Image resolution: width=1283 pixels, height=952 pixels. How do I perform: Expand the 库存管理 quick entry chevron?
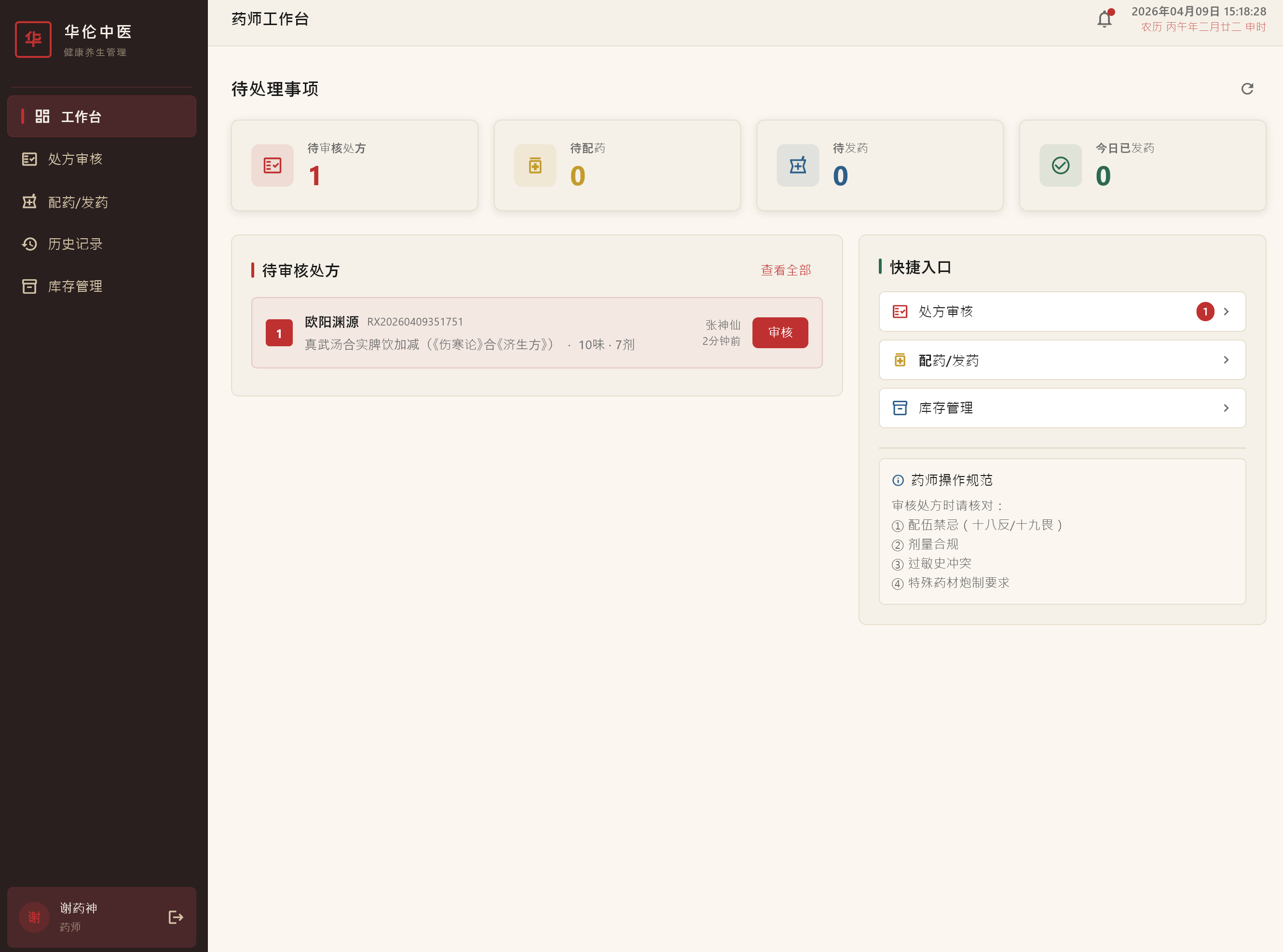point(1226,408)
